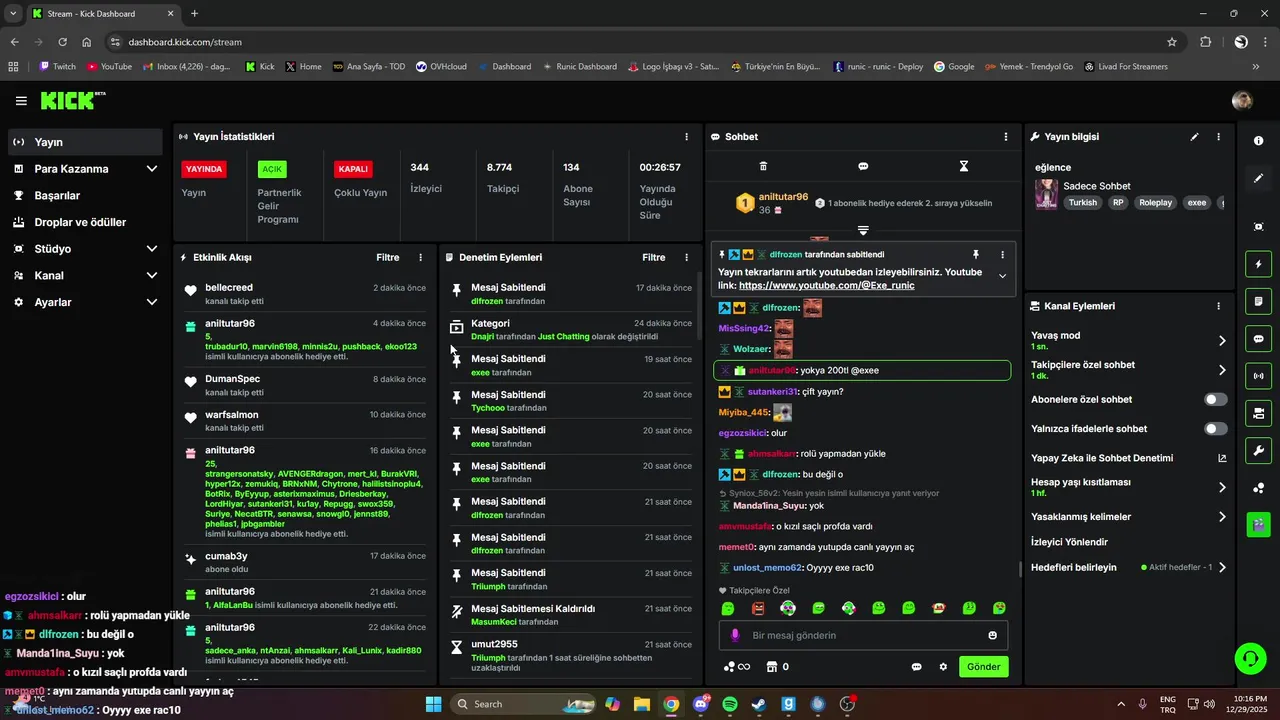Select Yayın in the left sidebar
Viewport: 1280px width, 720px height.
[85, 142]
